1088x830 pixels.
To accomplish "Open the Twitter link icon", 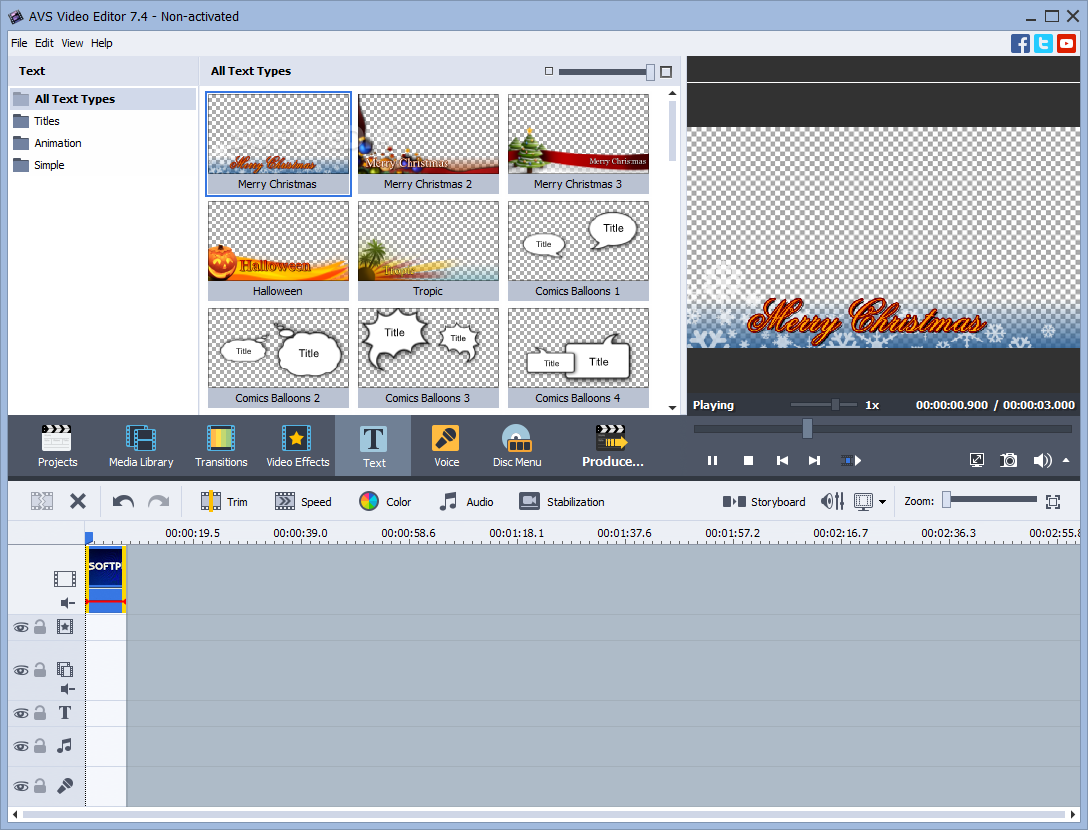I will click(x=1043, y=43).
